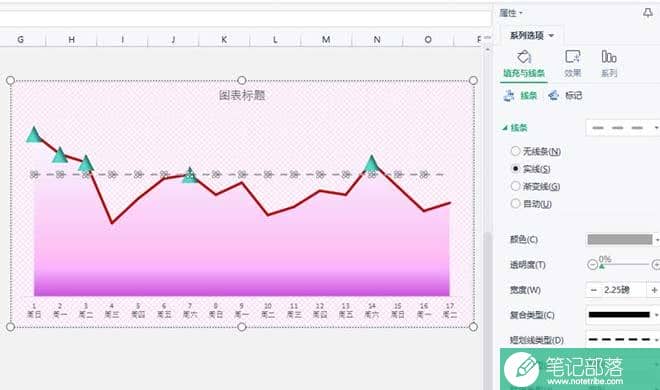Viewport: 660px width, 390px height.
Task: Open the gray 颜色(C) color swatch
Action: coord(620,239)
